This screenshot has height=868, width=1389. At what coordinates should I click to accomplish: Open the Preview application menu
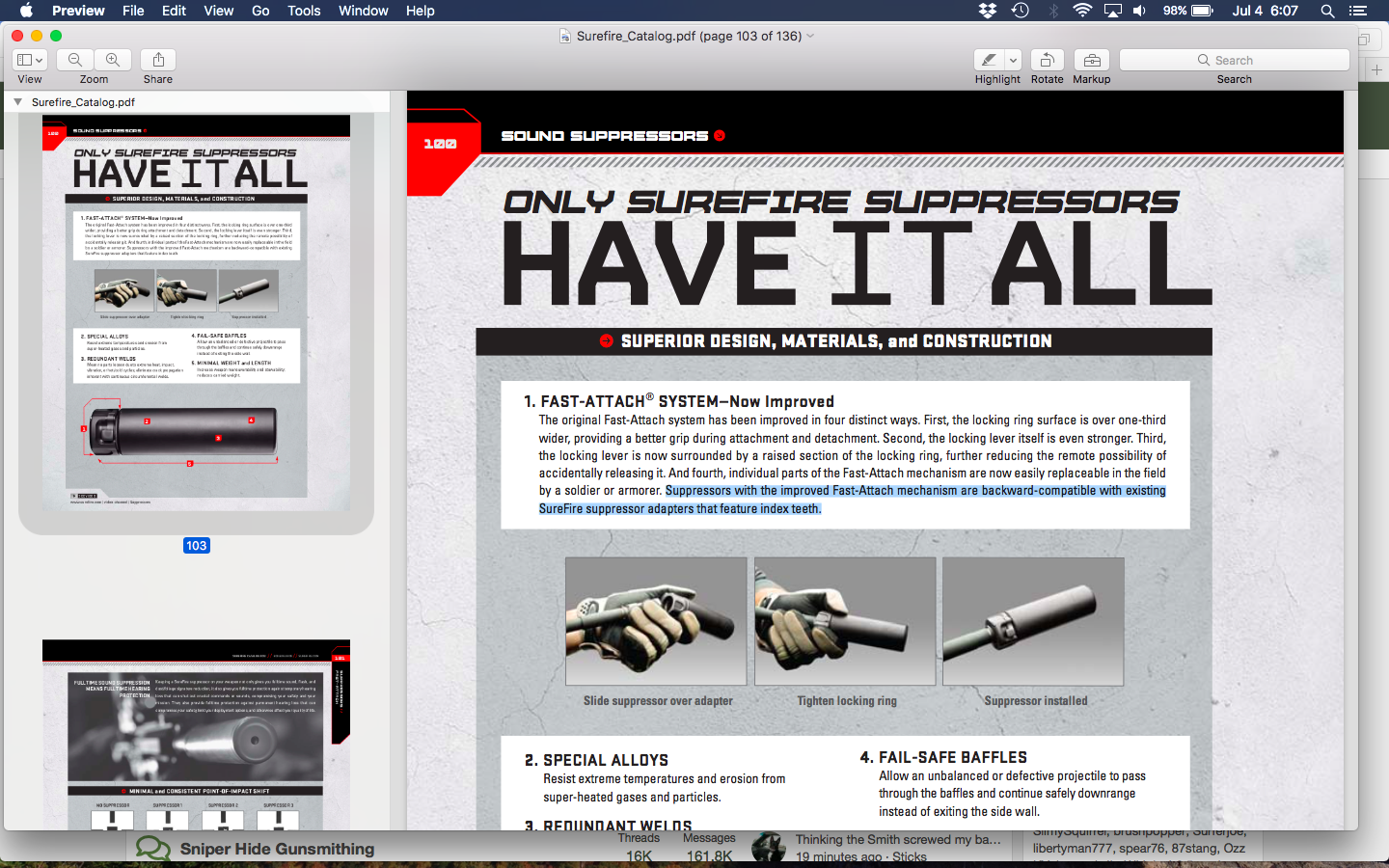click(78, 11)
